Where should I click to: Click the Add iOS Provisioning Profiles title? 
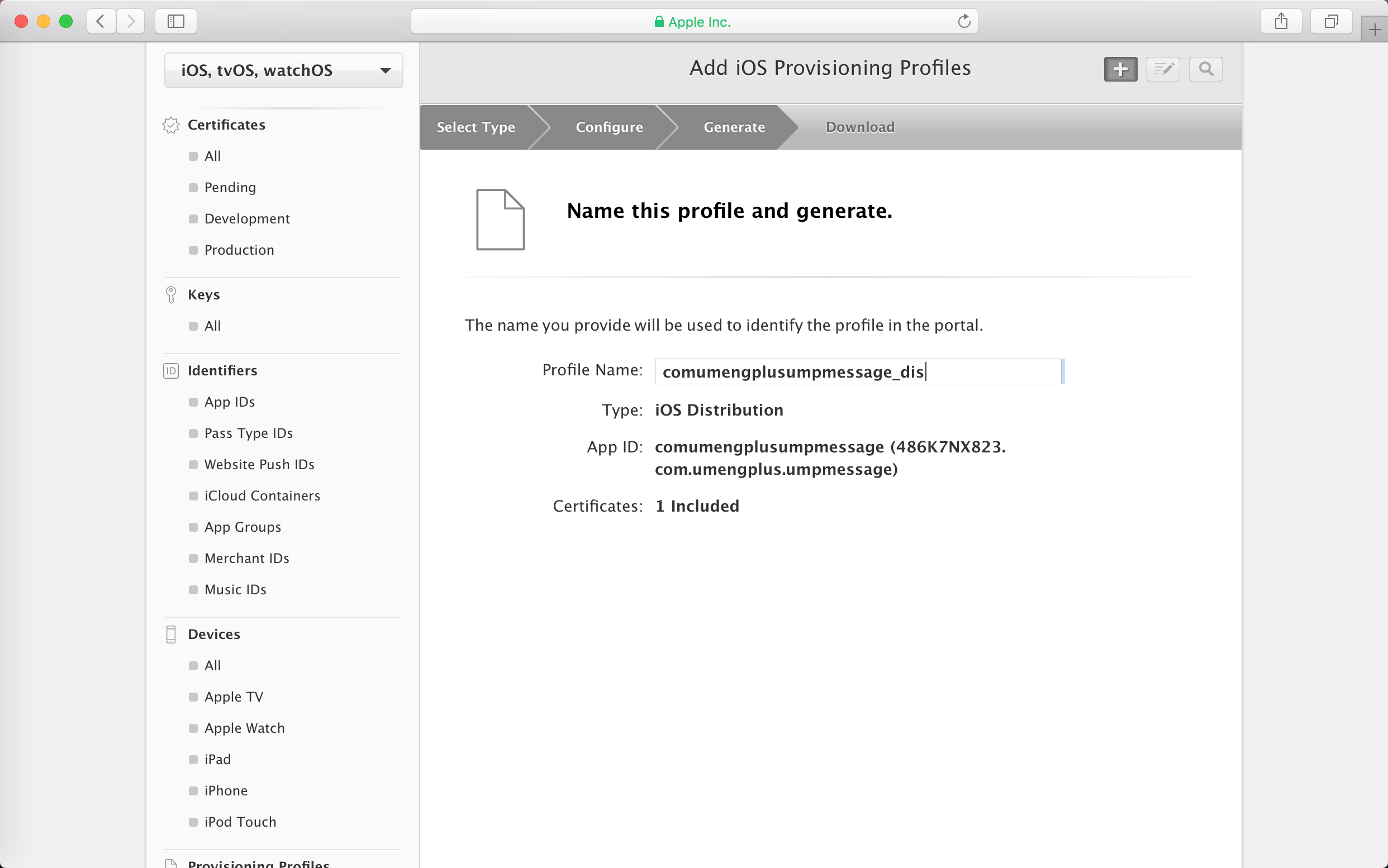(x=830, y=68)
